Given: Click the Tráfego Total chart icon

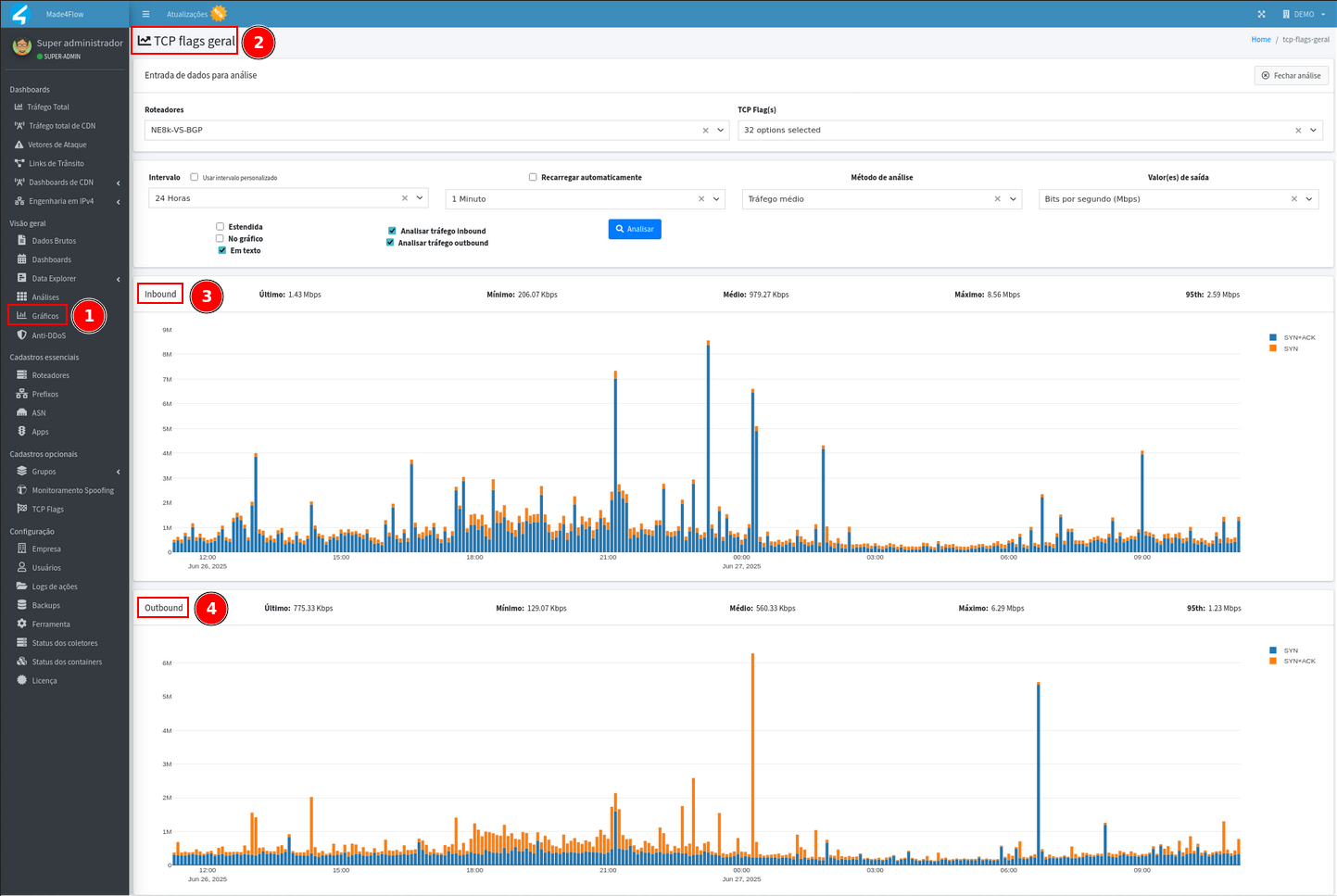Looking at the screenshot, I should [x=19, y=107].
